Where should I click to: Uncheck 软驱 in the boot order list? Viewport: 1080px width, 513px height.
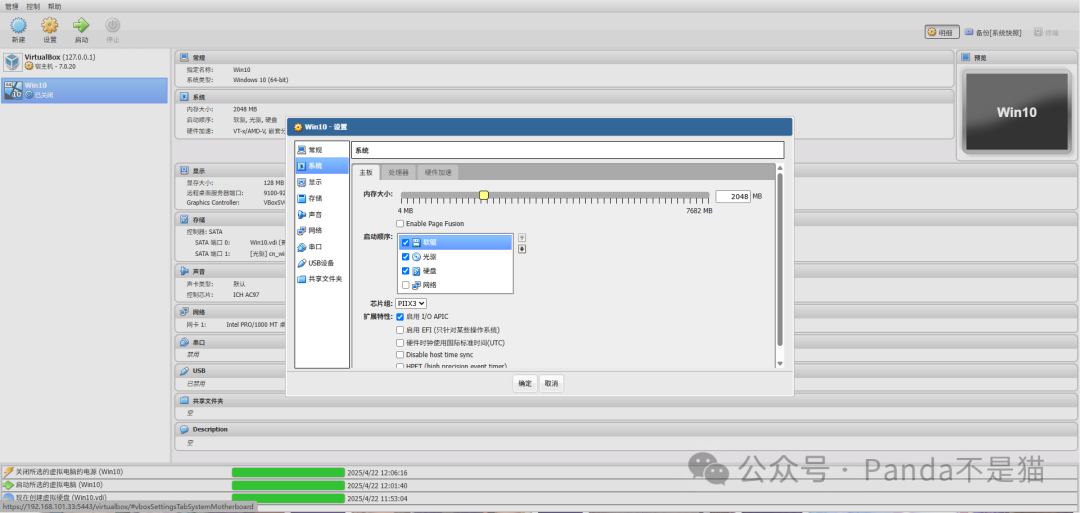pos(406,242)
